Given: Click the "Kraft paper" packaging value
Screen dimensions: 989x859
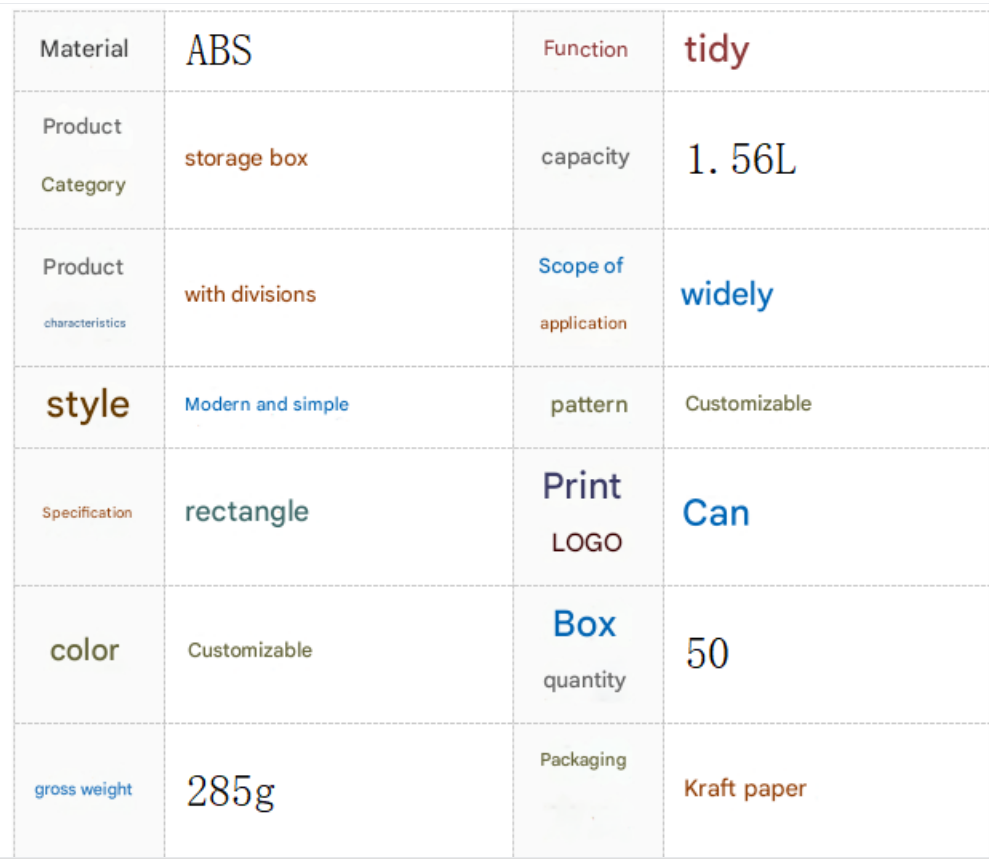Looking at the screenshot, I should pyautogui.click(x=745, y=789).
